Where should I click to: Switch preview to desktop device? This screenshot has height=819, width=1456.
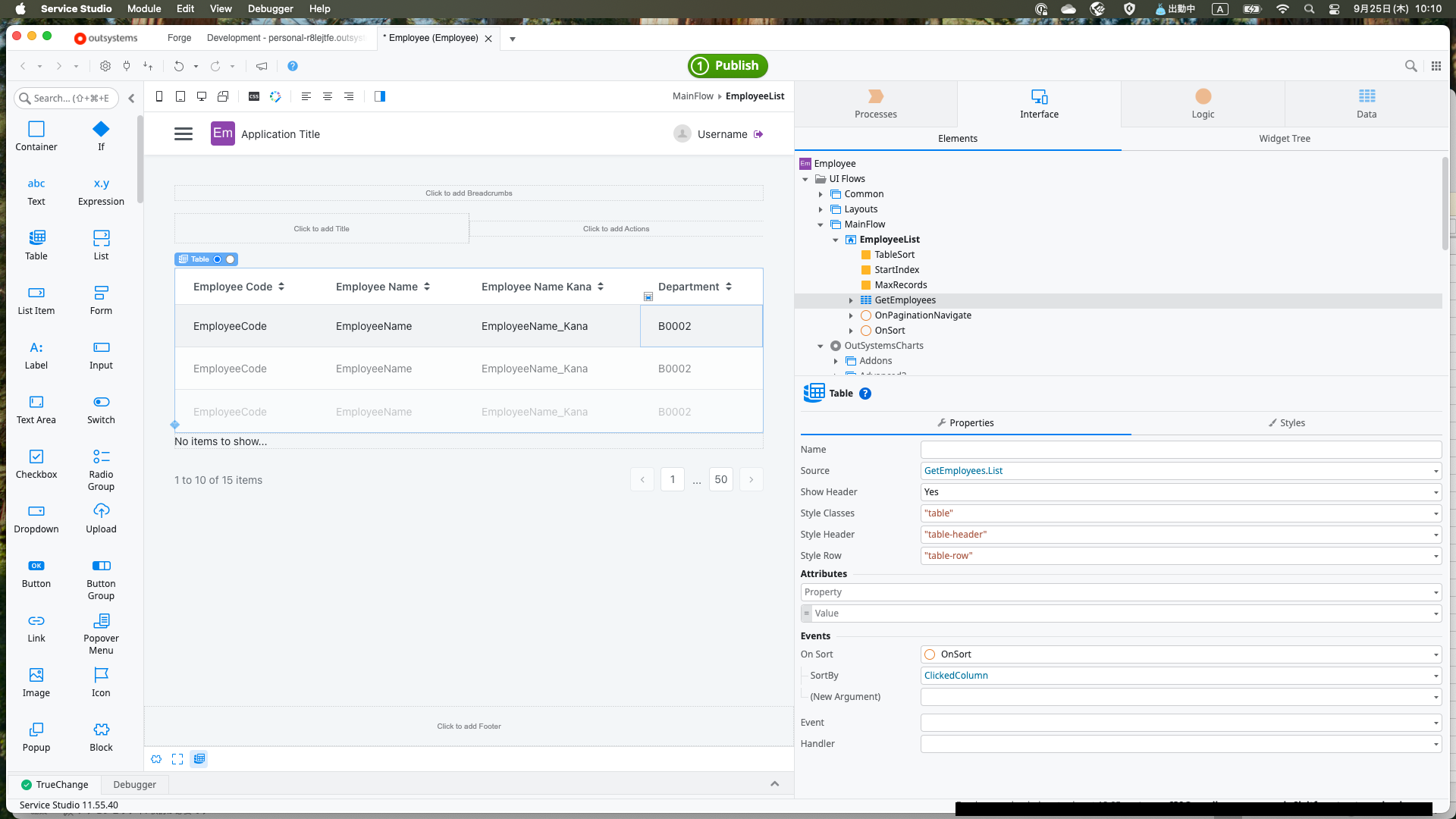pyautogui.click(x=202, y=96)
